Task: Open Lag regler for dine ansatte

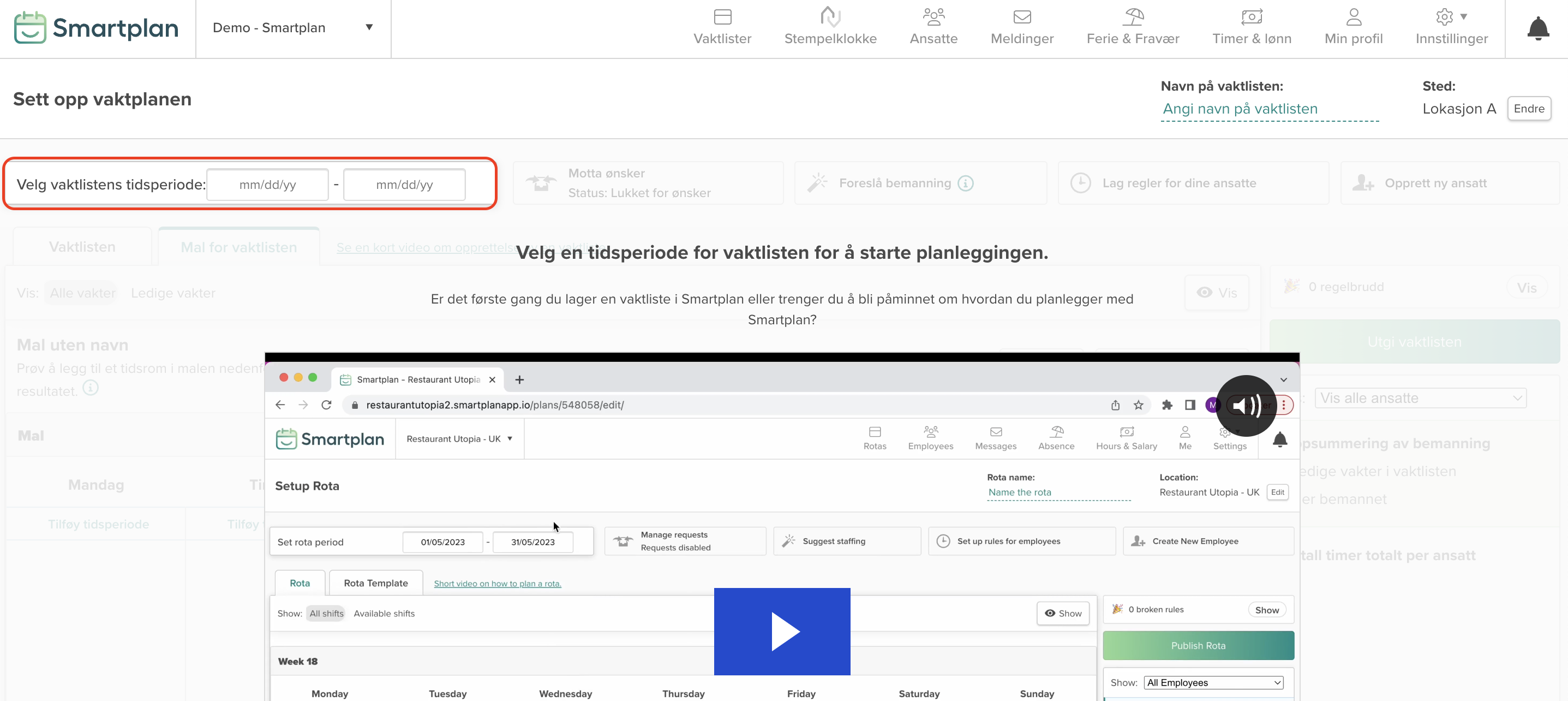Action: click(x=1193, y=183)
